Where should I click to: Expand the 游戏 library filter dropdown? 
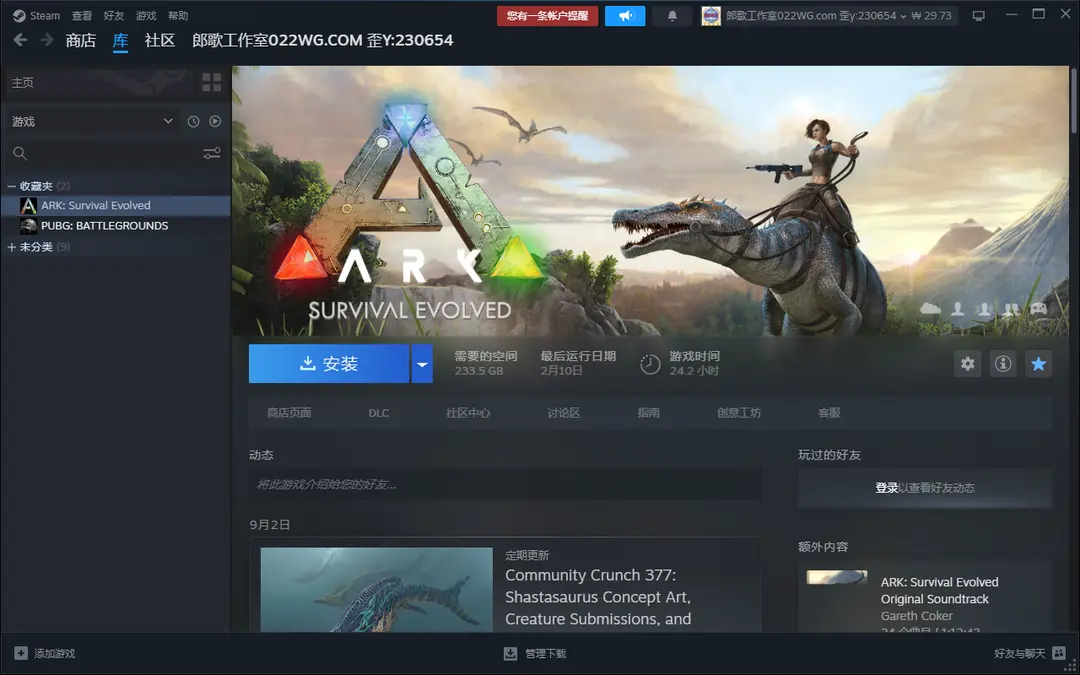(92, 121)
